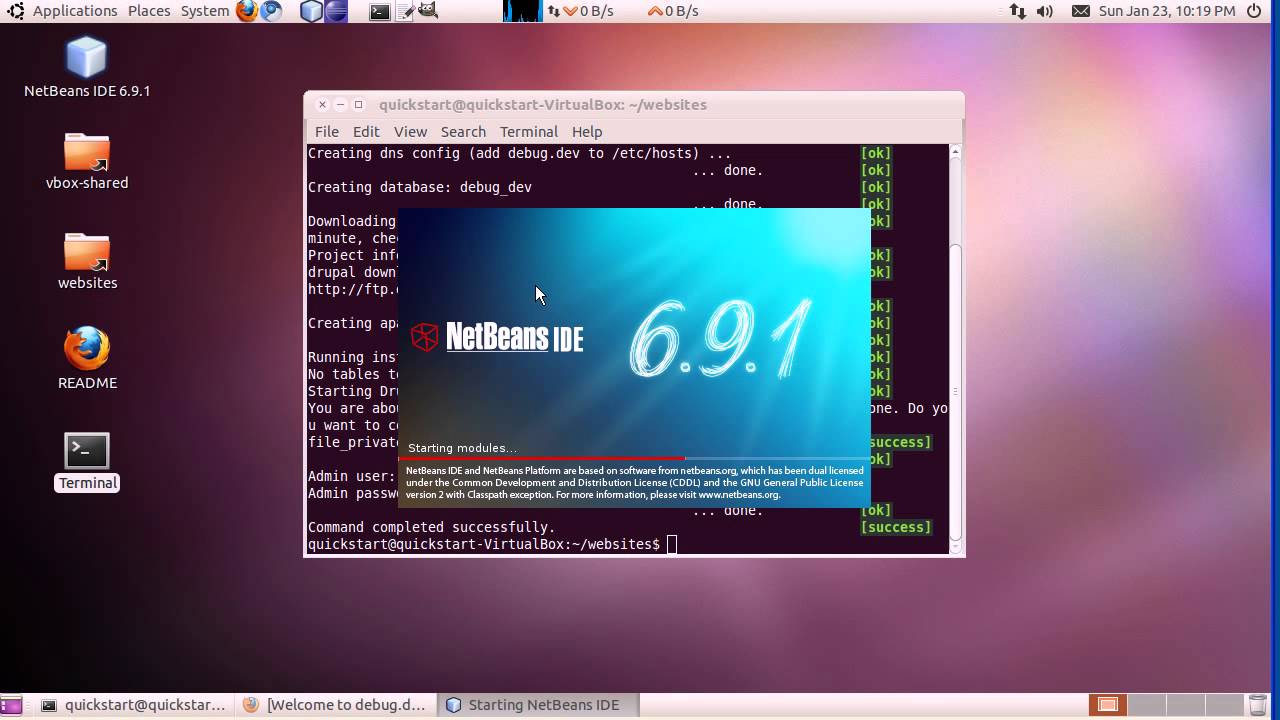Click the NetBeans splash progress bar
The height and width of the screenshot is (720, 1280).
tap(635, 459)
